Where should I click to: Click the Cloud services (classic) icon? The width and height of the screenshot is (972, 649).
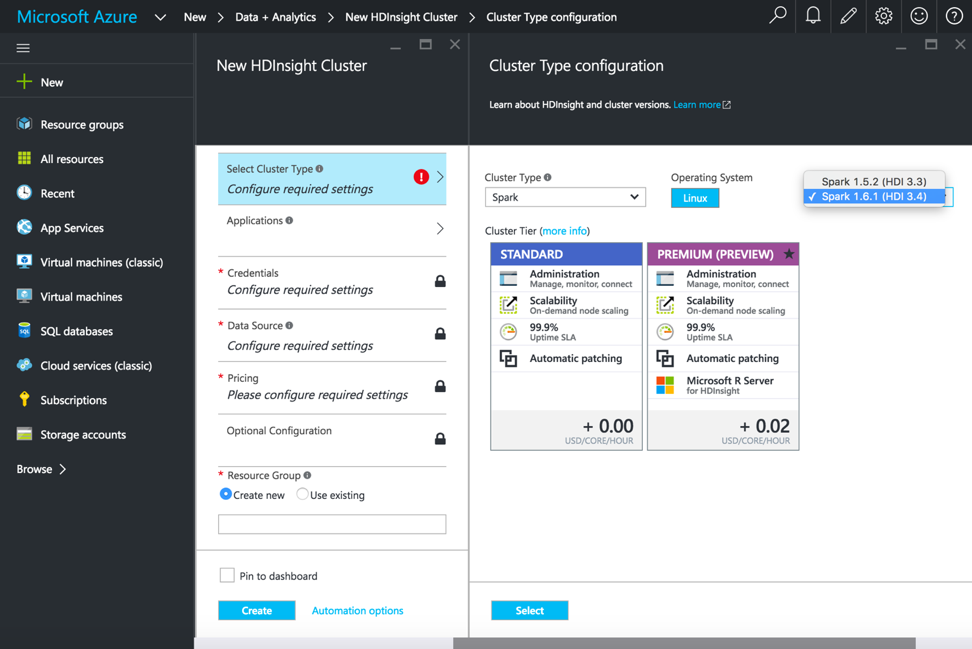pos(24,365)
